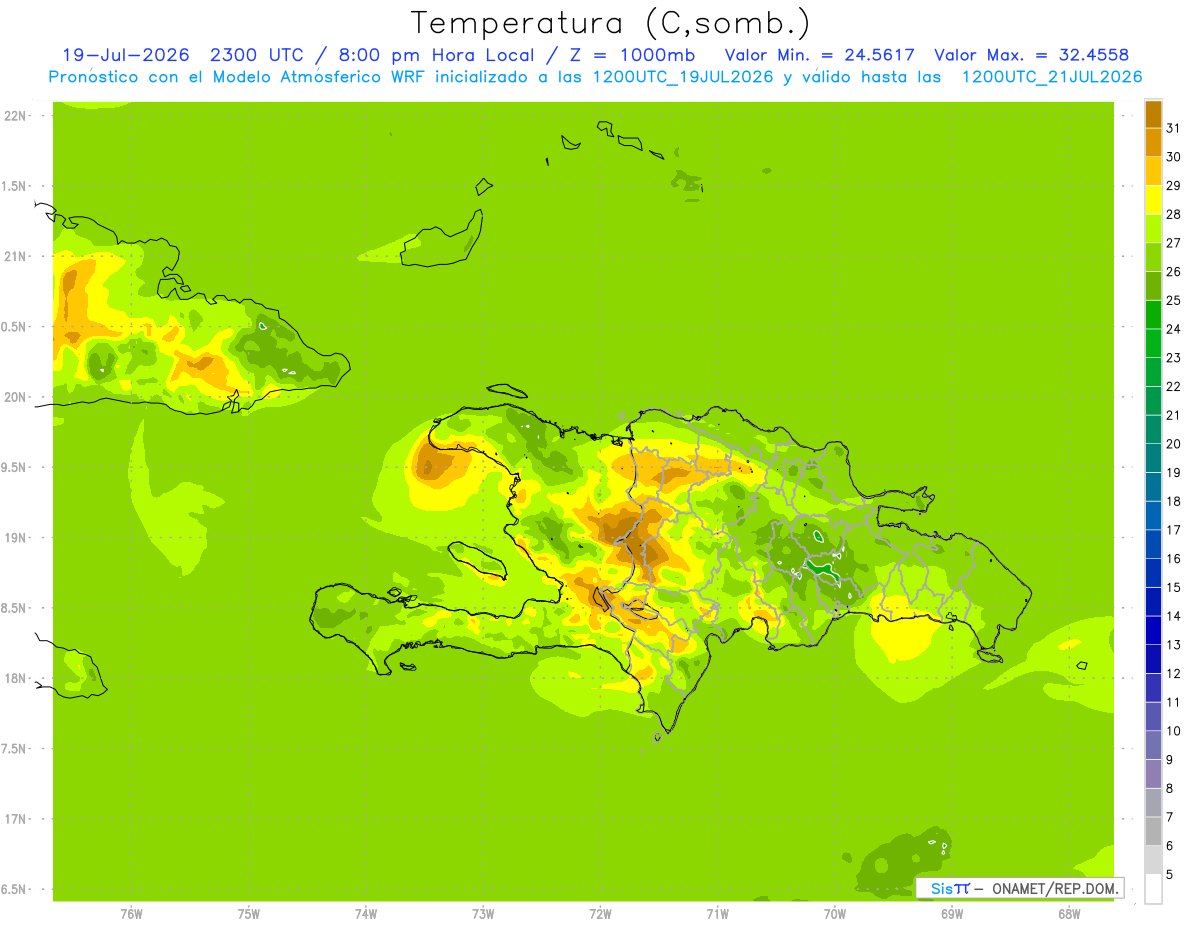Image resolution: width=1200 pixels, height=927 pixels.
Task: Click the 0.5N latitude axis label
Action: (15, 327)
